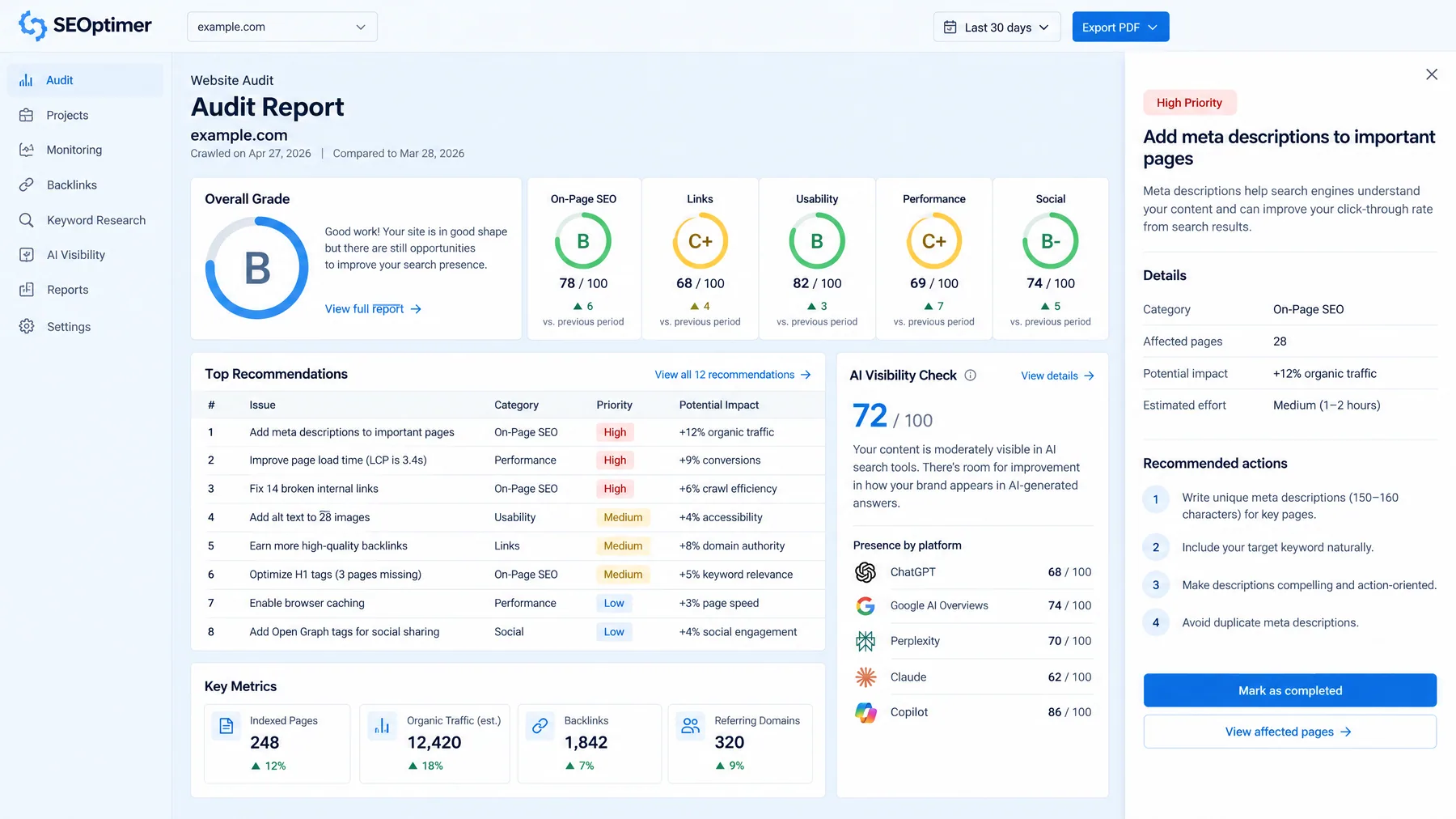1456x819 pixels.
Task: Select row Add Open Graph tags
Action: [x=508, y=632]
